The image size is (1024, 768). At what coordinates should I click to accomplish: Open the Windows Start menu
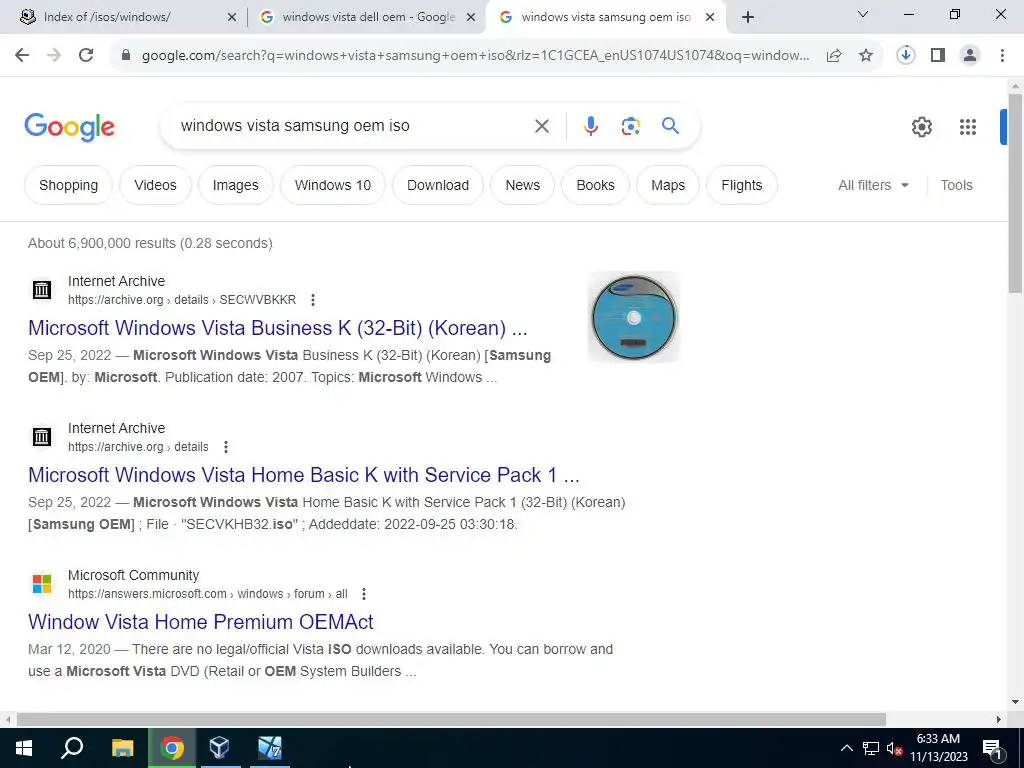[x=24, y=748]
